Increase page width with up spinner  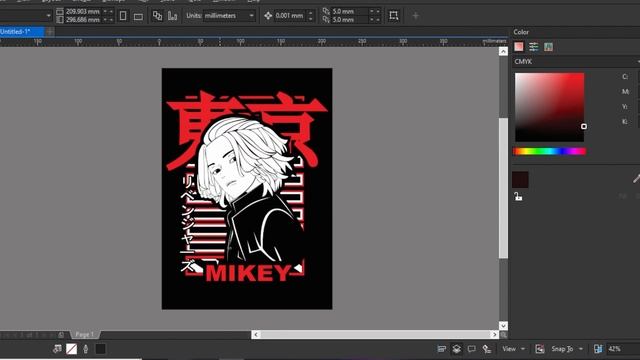pyautogui.click(x=105, y=11)
